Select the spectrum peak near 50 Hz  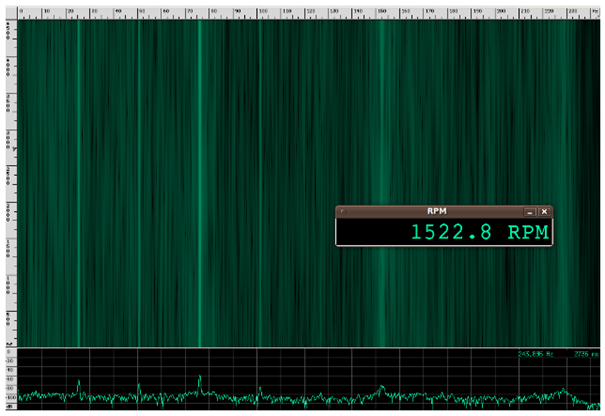click(x=139, y=386)
